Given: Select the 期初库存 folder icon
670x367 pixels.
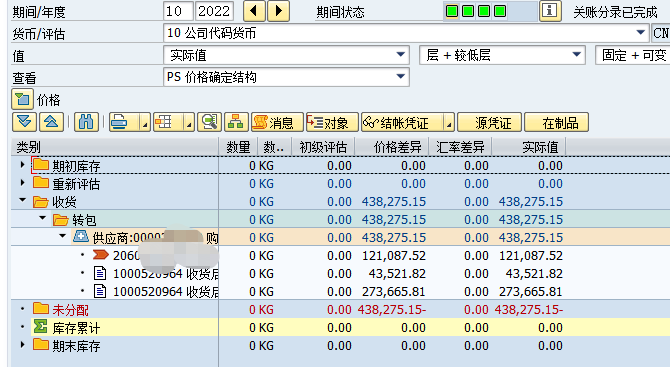Looking at the screenshot, I should click(41, 164).
